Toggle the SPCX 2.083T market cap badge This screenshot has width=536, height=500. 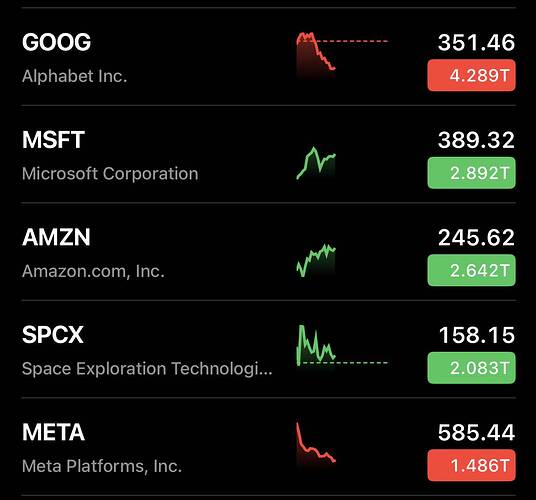pyautogui.click(x=471, y=368)
